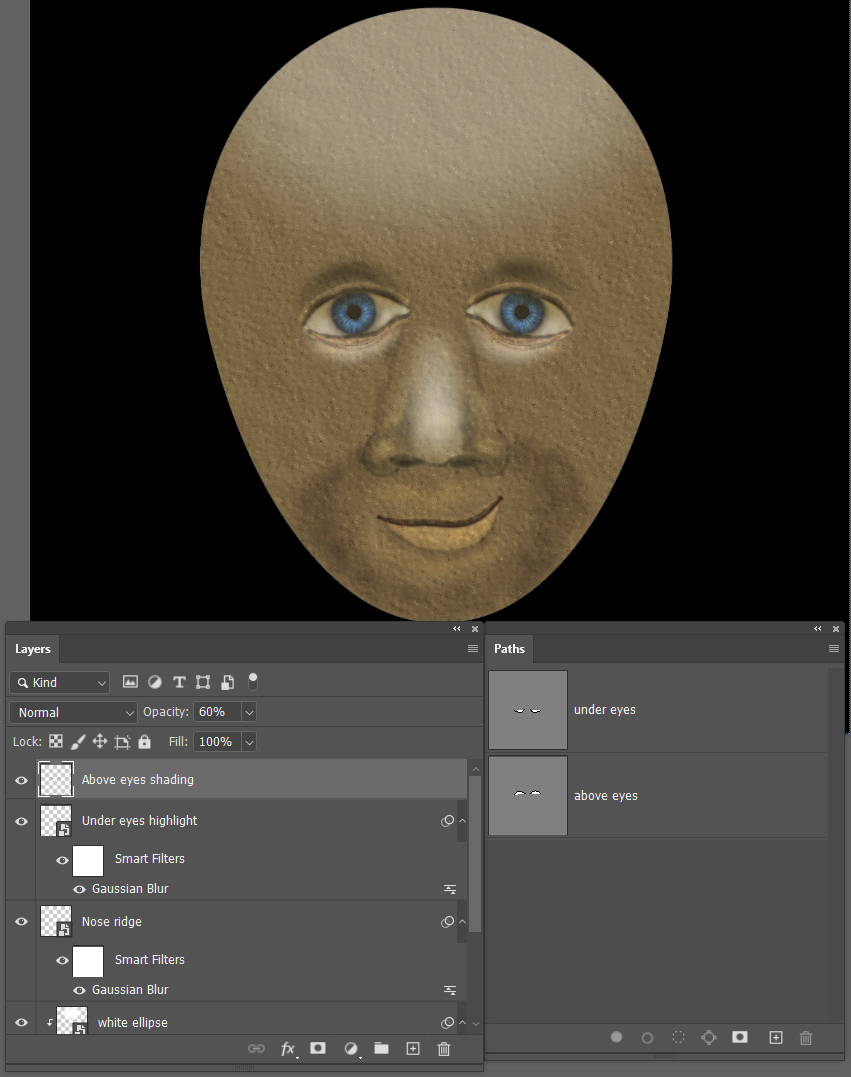Create a new group with the folder icon
The height and width of the screenshot is (1077, 851).
tap(381, 1049)
